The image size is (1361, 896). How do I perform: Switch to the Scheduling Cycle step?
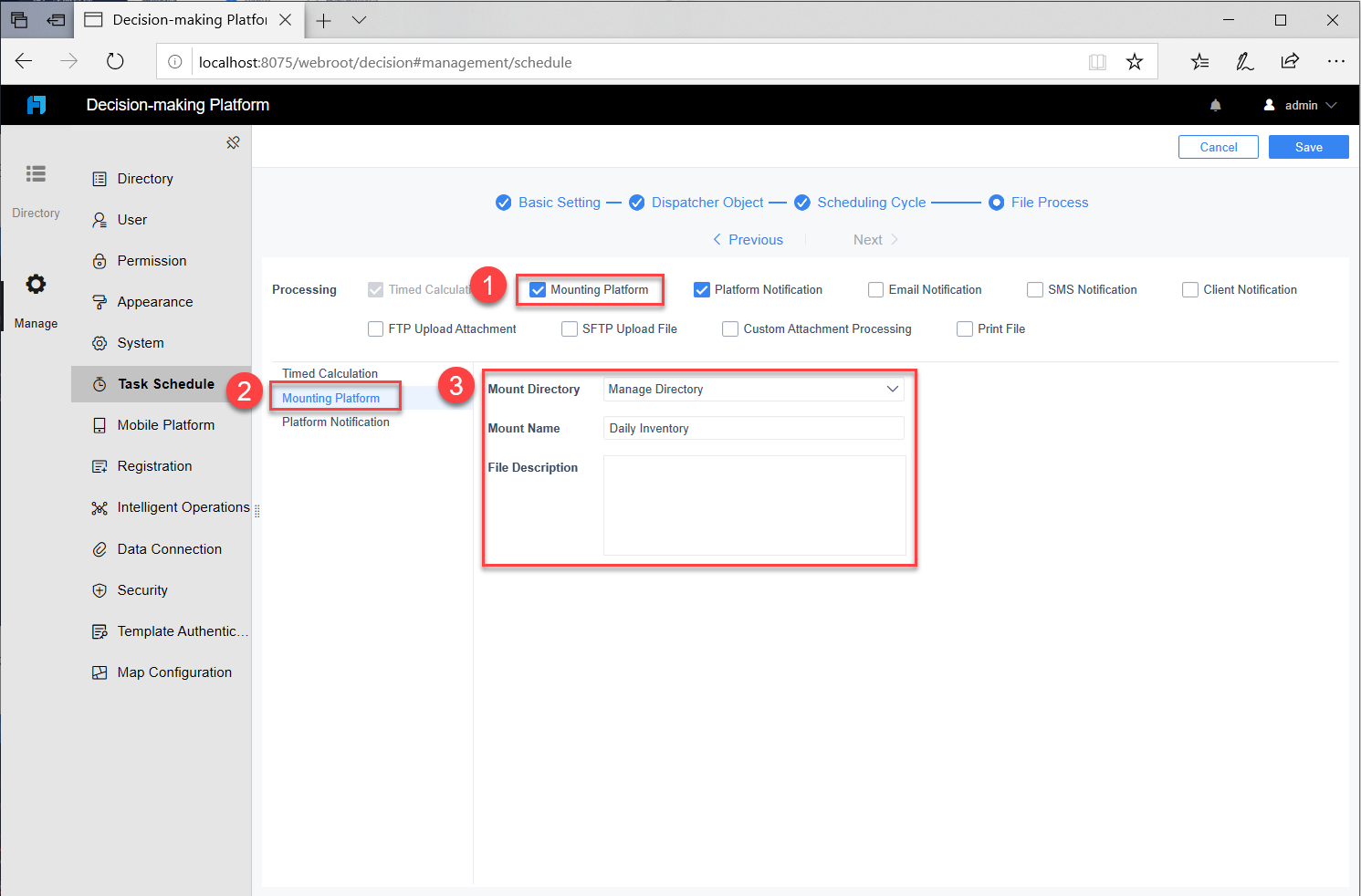point(871,202)
